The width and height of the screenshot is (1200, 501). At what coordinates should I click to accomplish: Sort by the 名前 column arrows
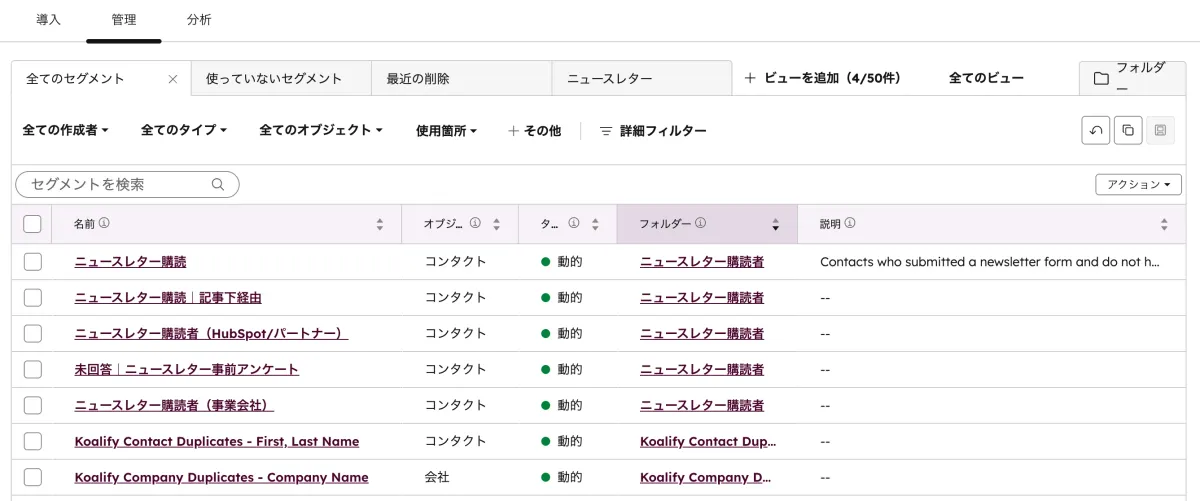379,225
